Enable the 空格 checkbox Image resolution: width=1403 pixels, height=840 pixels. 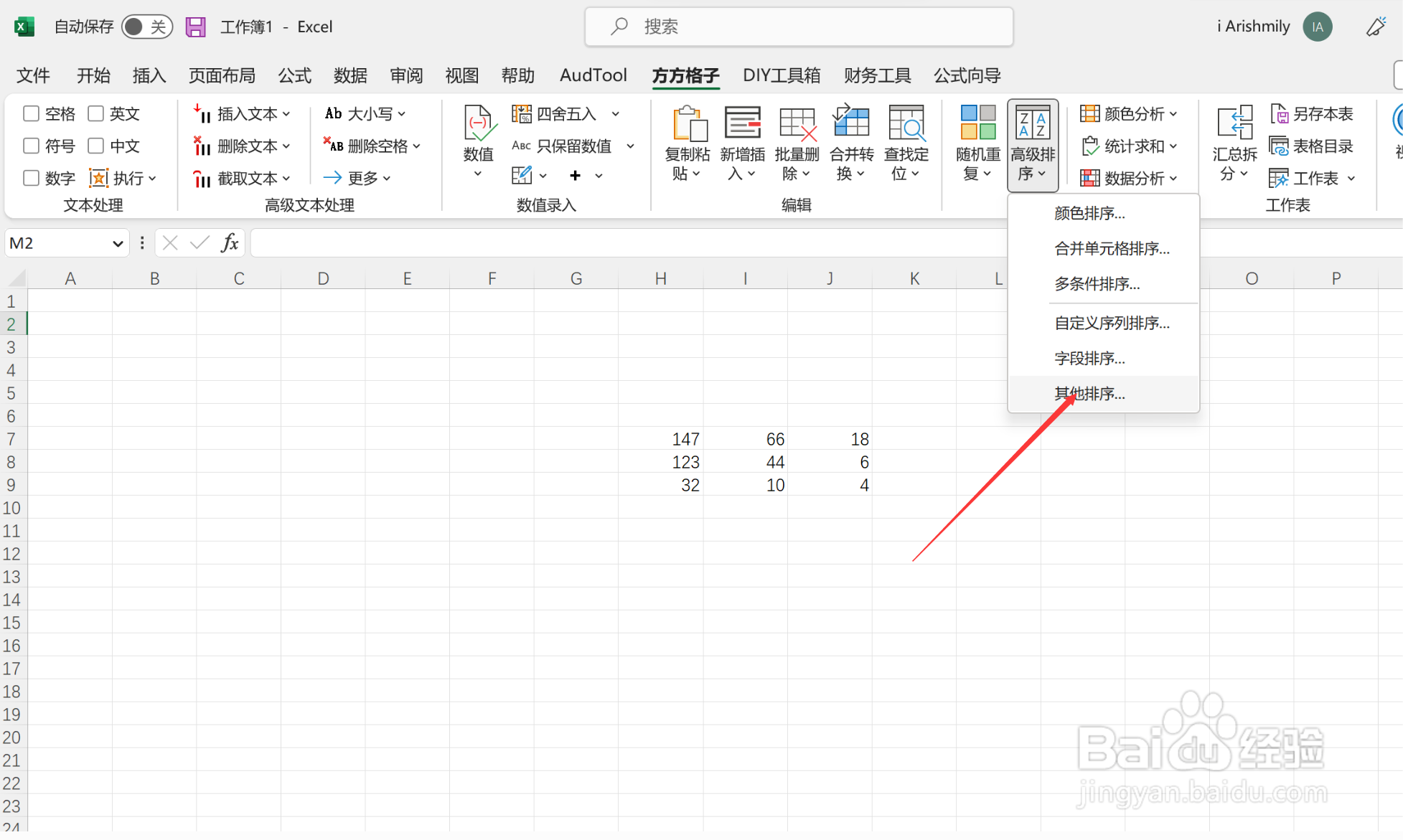(x=30, y=113)
